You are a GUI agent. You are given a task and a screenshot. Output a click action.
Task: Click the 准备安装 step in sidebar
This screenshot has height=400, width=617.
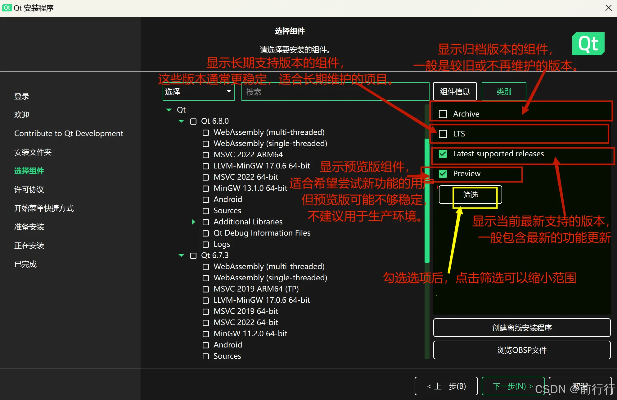click(x=29, y=227)
